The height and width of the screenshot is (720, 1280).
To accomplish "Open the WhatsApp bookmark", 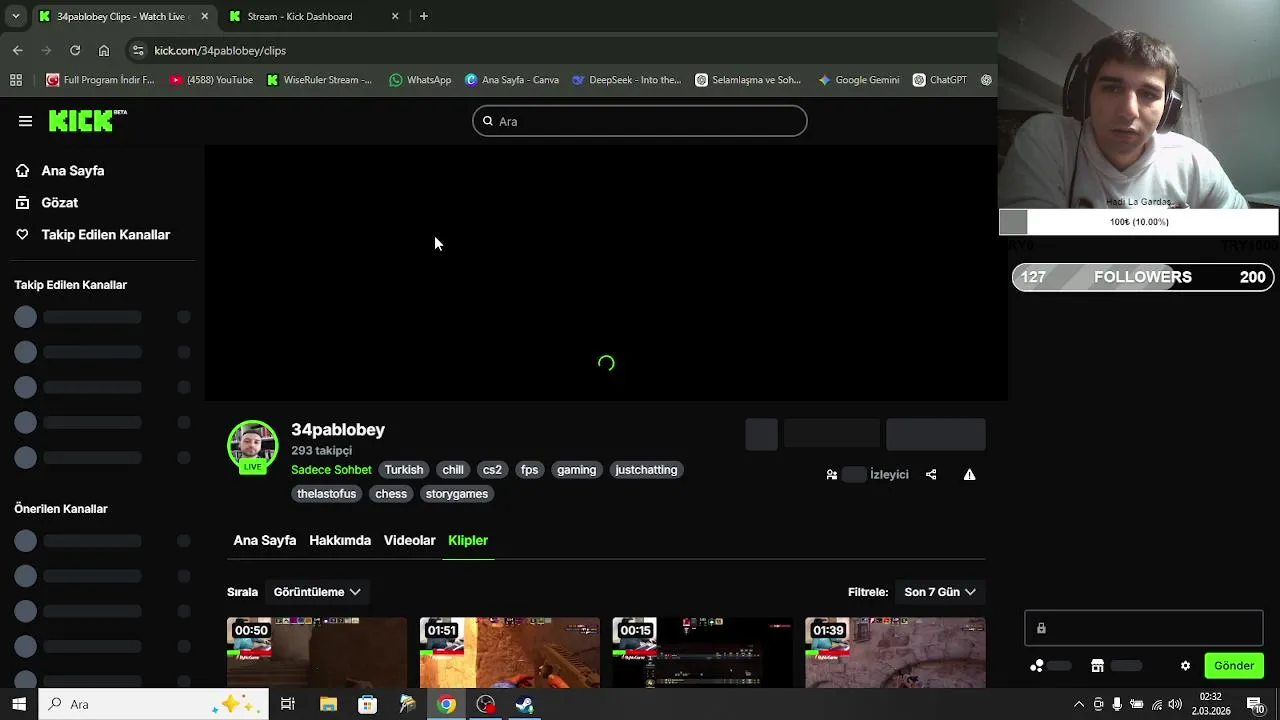I will [x=420, y=80].
